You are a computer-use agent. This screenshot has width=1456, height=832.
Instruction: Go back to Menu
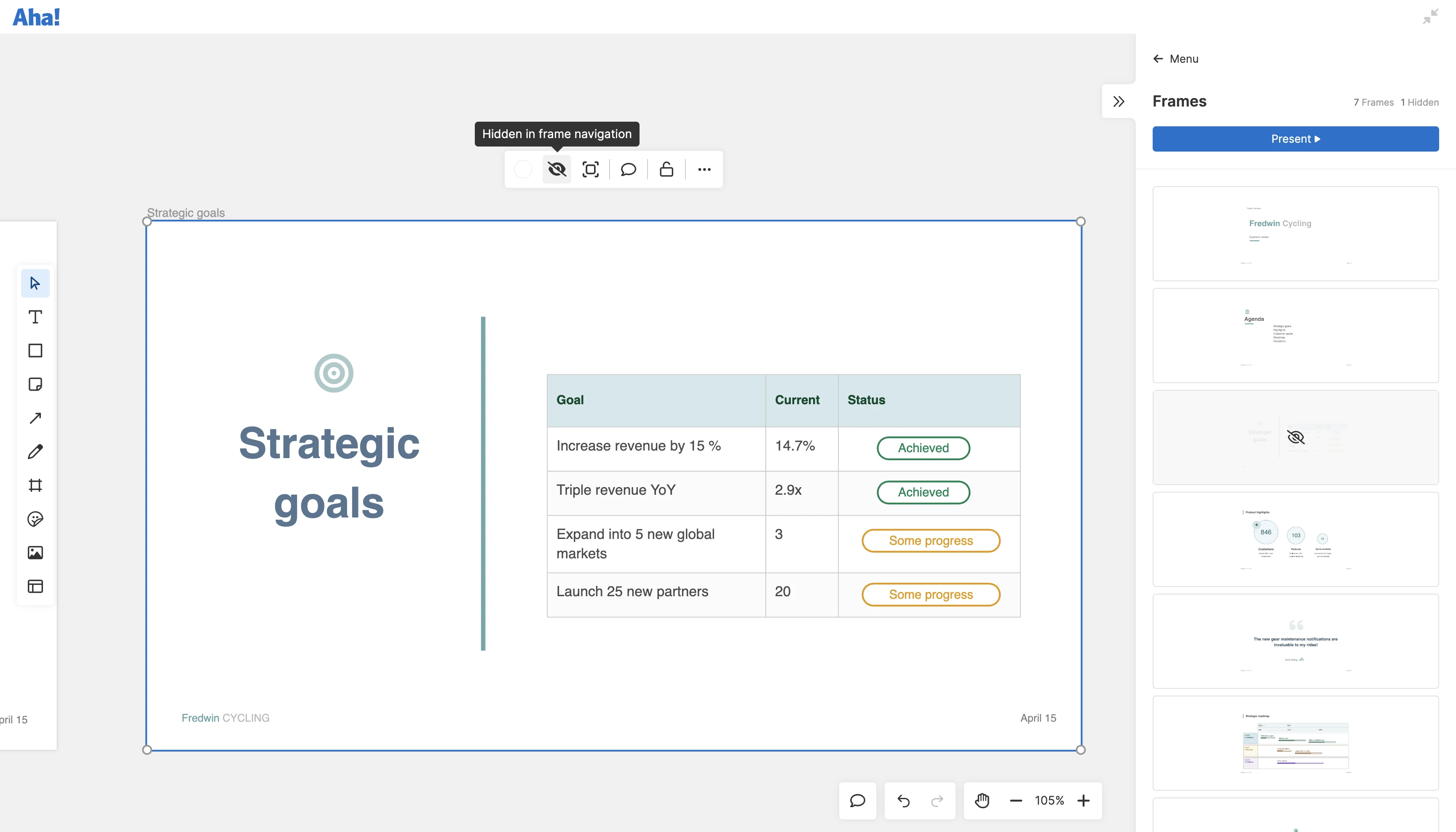1175,59
